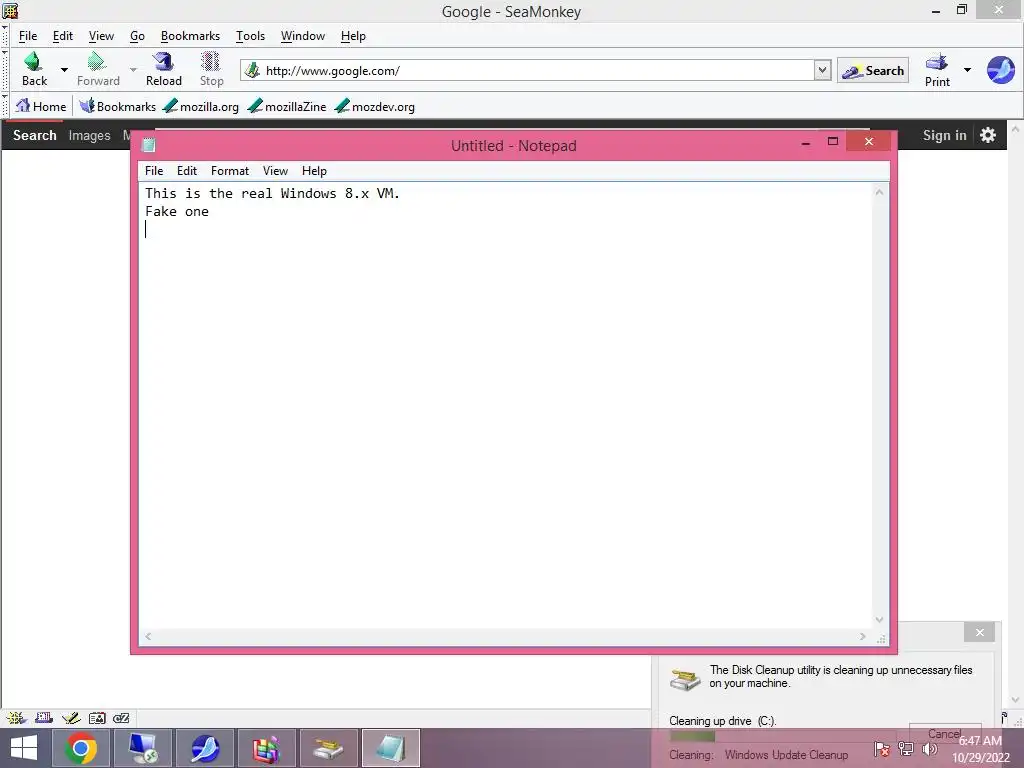Open mozdev.org bookmark

(375, 106)
